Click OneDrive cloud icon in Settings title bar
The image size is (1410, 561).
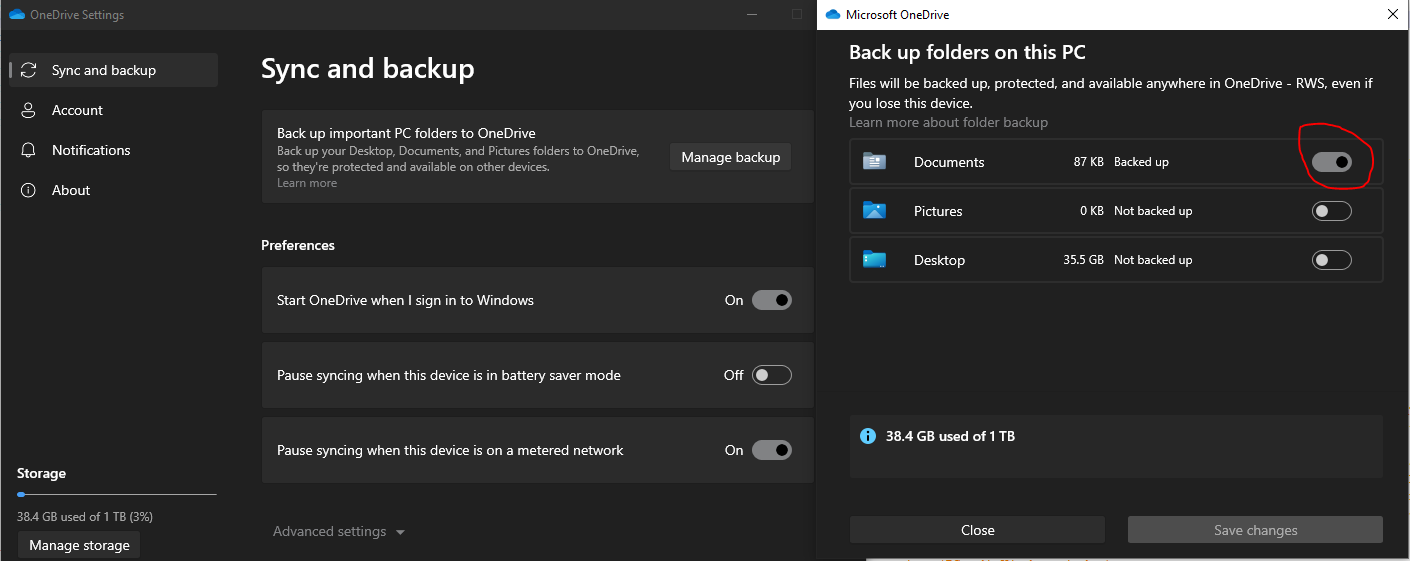click(16, 15)
